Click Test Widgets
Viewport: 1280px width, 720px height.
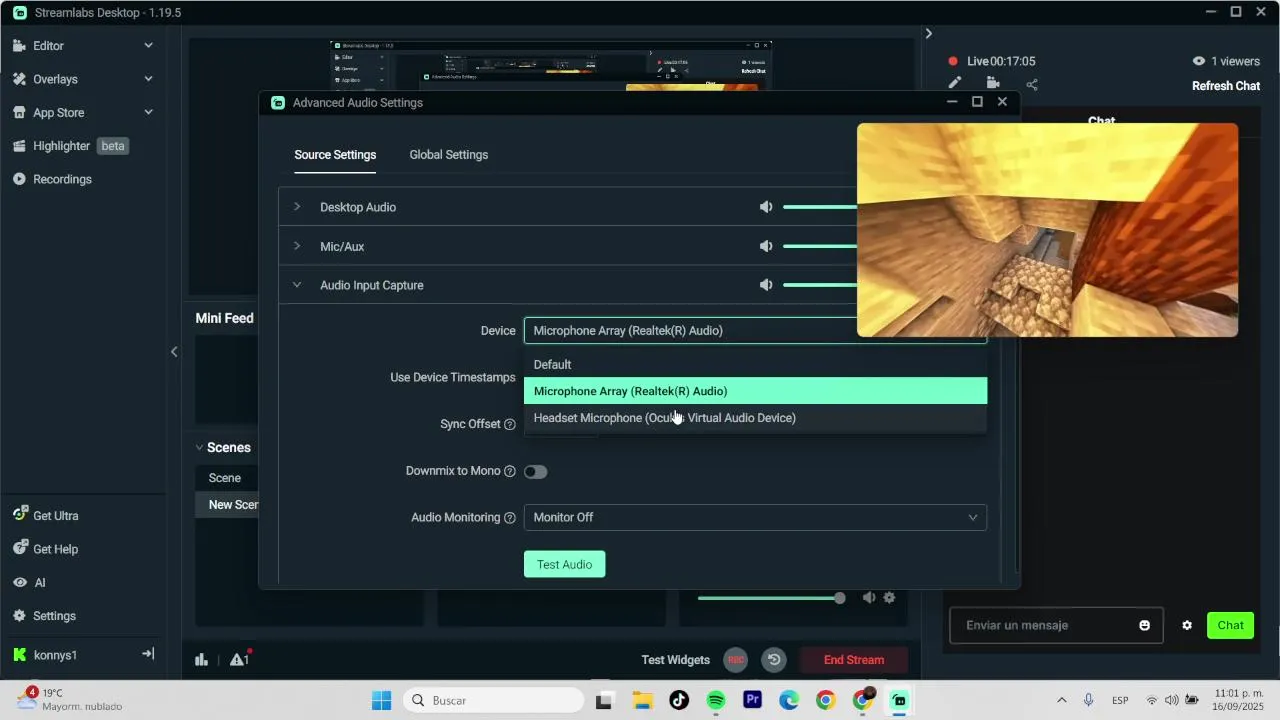(676, 660)
